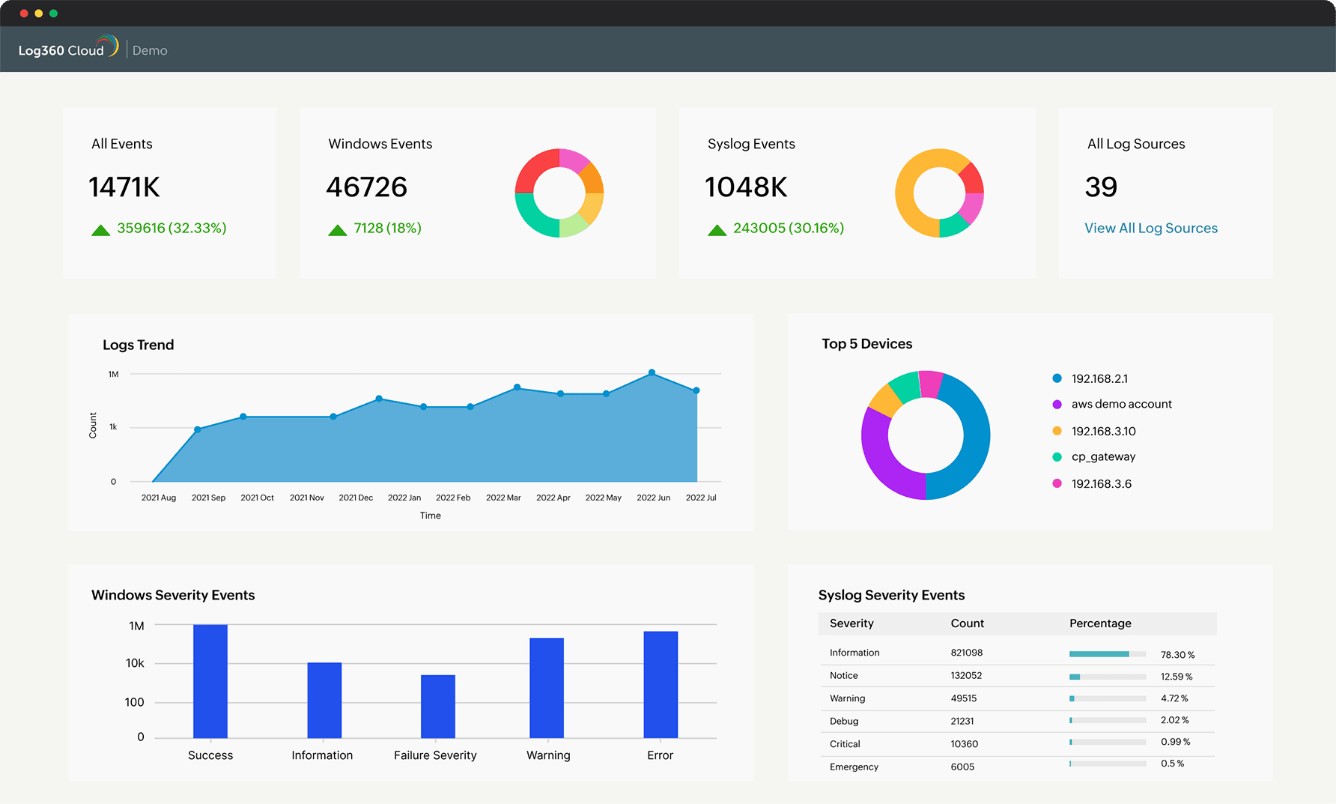Image resolution: width=1336 pixels, height=804 pixels.
Task: Click the Error bar in Windows Severity Events
Action: tap(660, 685)
